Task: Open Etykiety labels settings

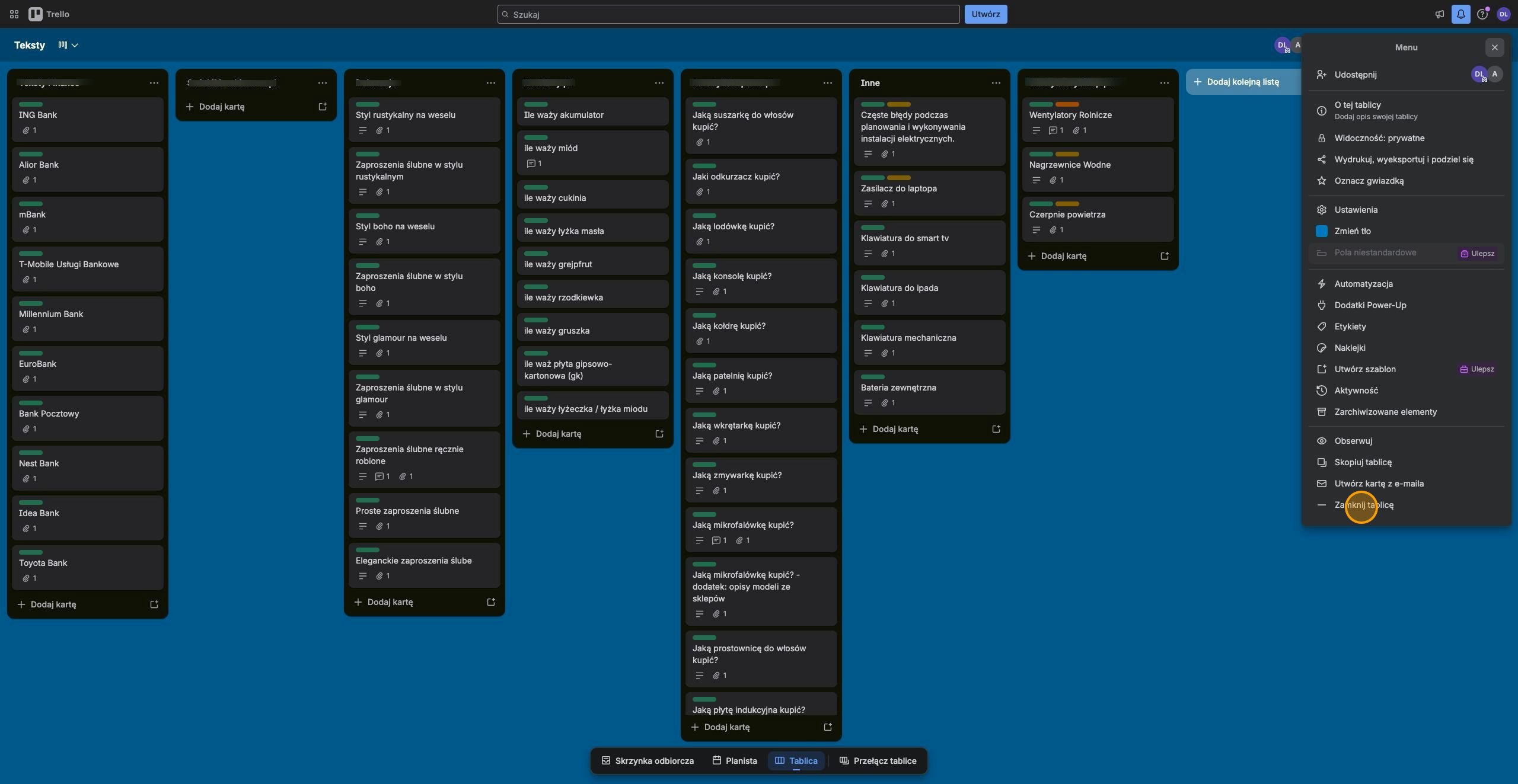Action: 1407,327
